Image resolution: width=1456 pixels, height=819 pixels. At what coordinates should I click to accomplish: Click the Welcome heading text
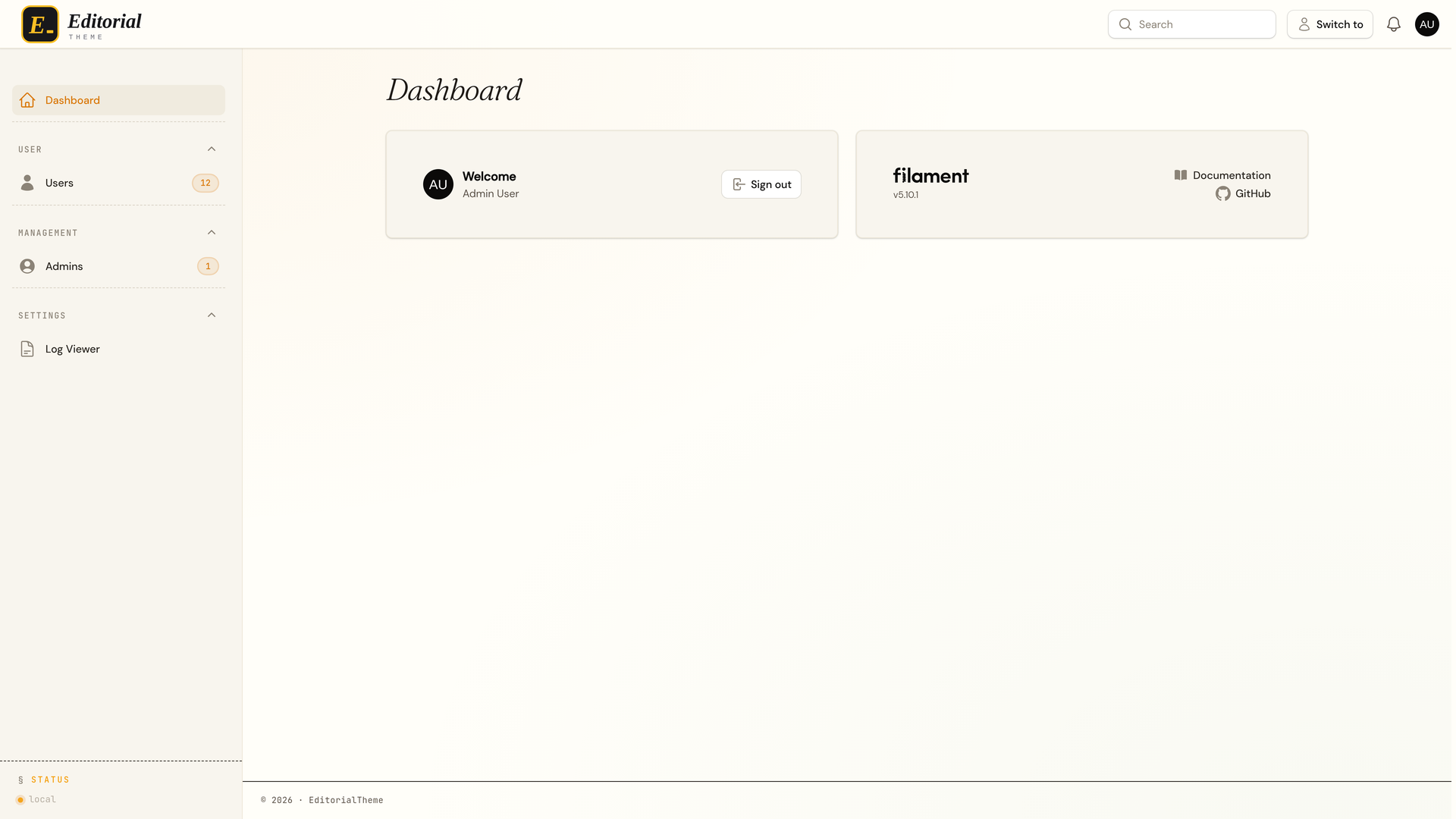pos(489,177)
